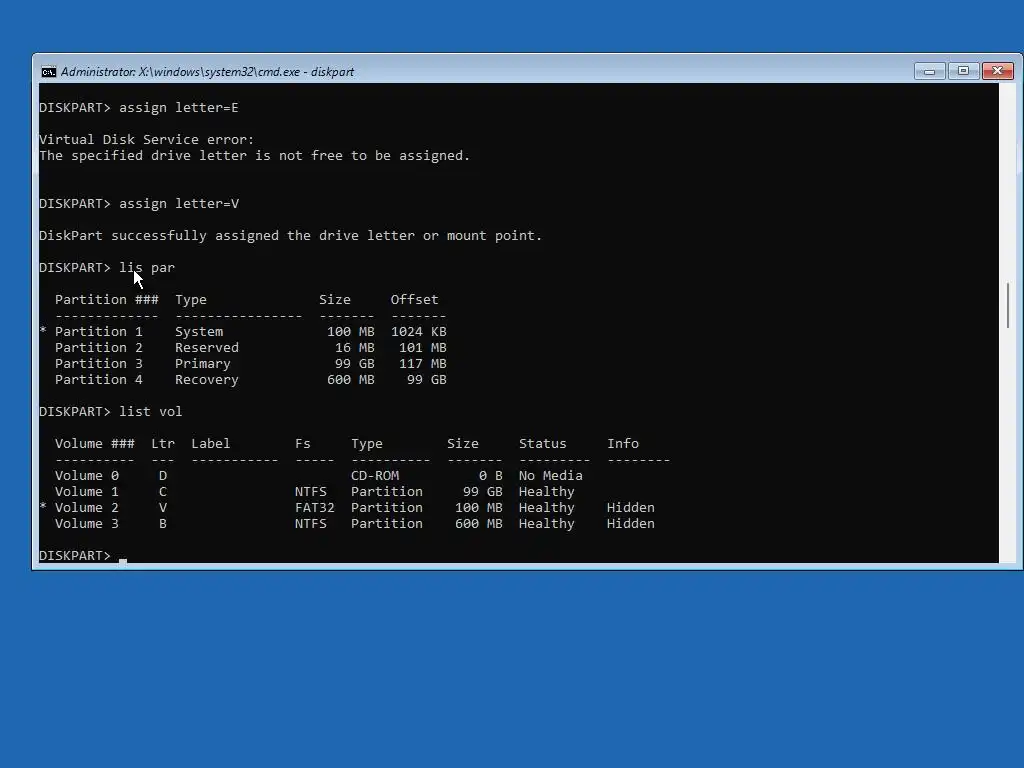This screenshot has width=1024, height=768.
Task: Click 'The specified drive letter is not free' message
Action: click(x=255, y=155)
